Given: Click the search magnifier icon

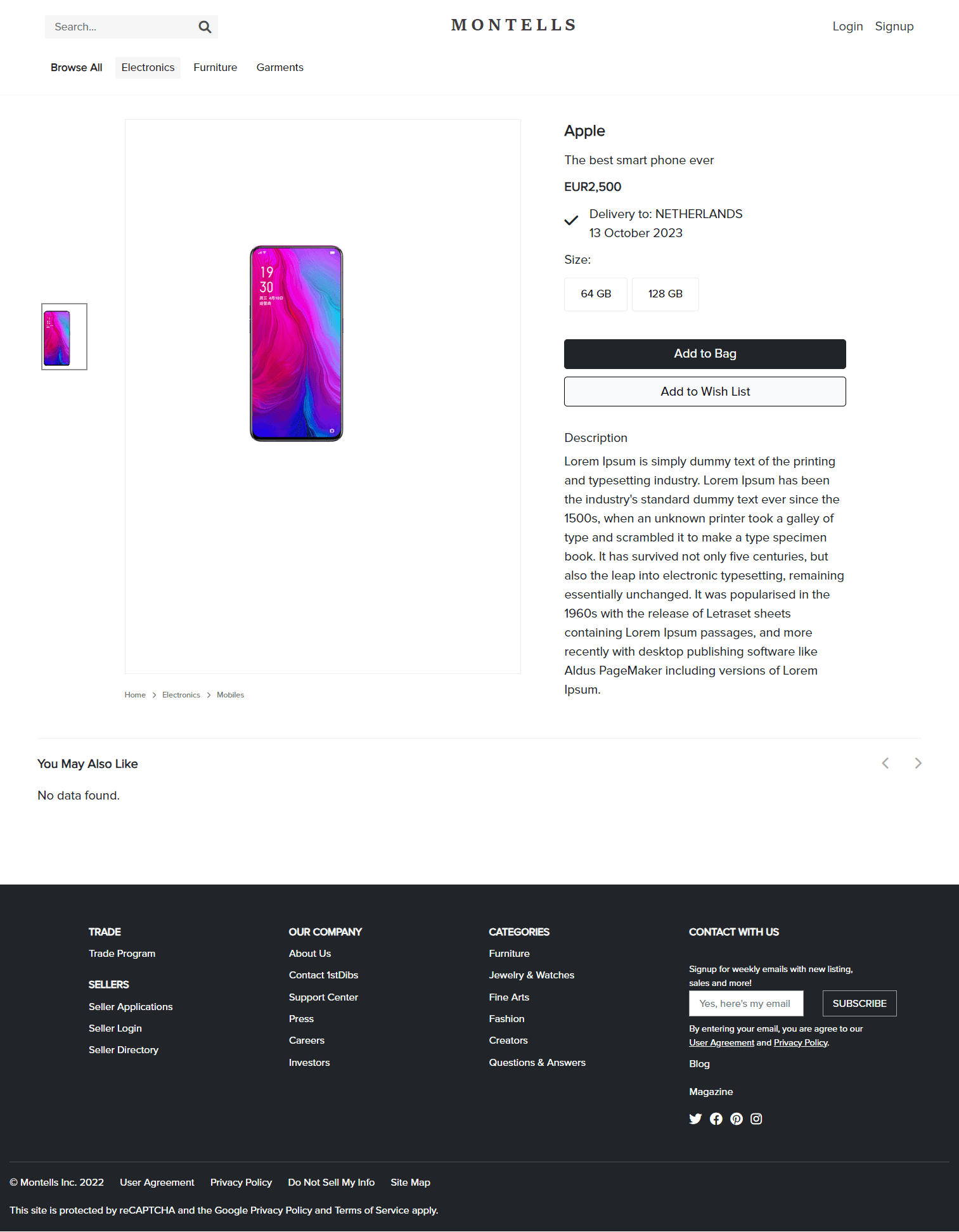Looking at the screenshot, I should click(x=205, y=27).
